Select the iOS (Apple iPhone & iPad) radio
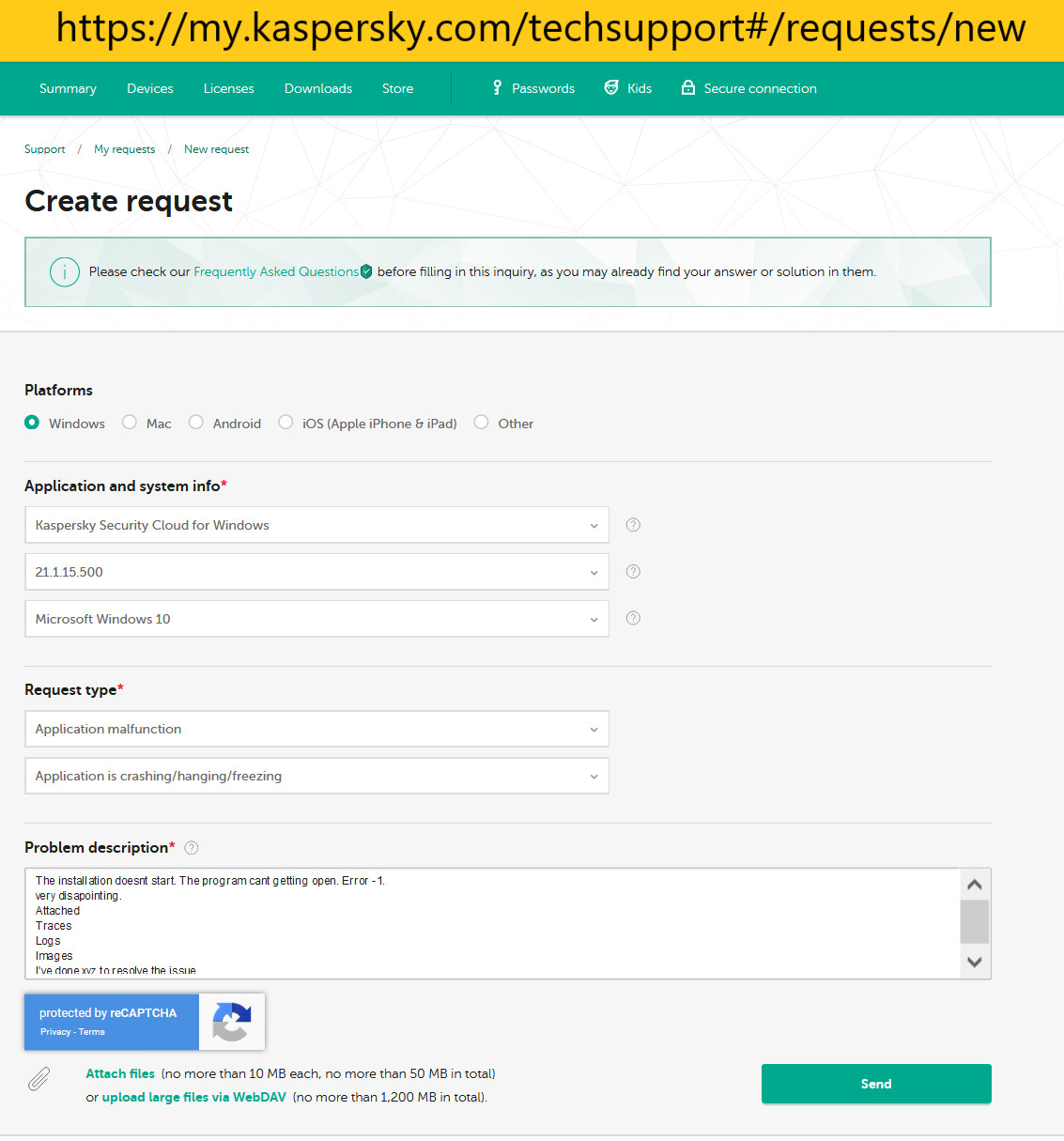This screenshot has height=1141, width=1064. point(285,423)
